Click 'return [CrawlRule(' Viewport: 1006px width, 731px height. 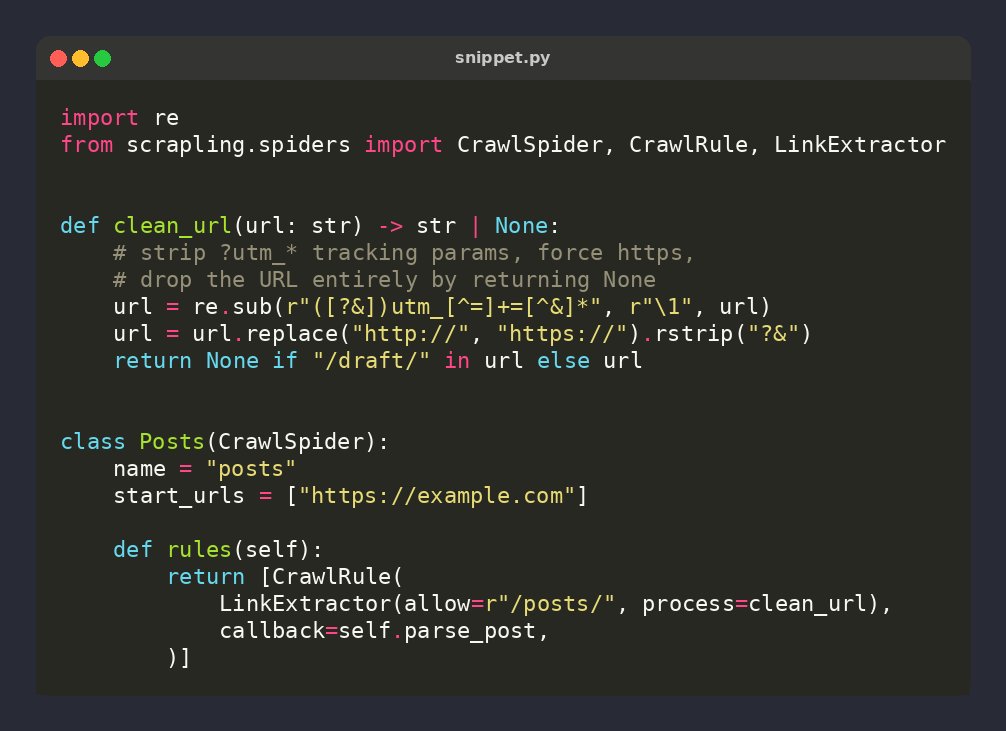[x=285, y=576]
